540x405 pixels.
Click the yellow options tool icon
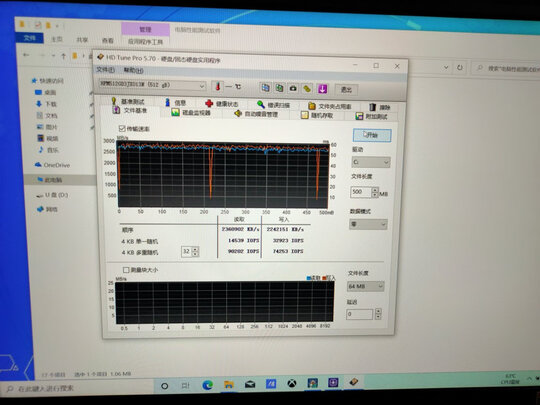[x=307, y=89]
